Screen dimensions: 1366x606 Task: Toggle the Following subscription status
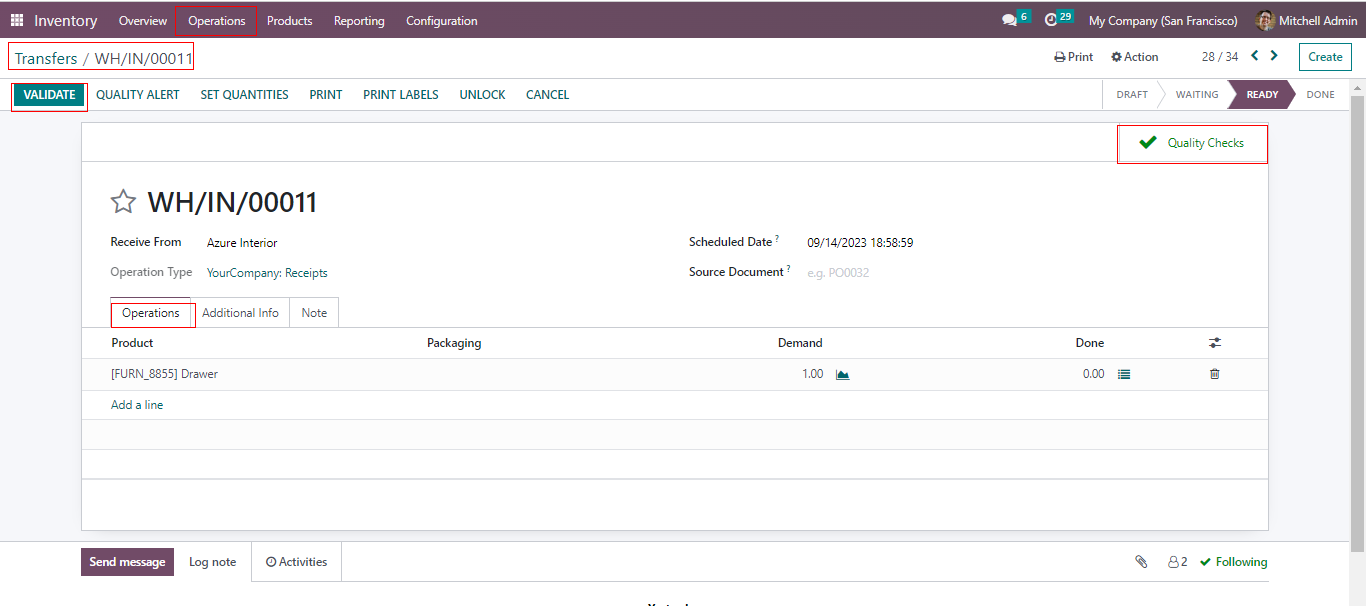tap(1233, 562)
